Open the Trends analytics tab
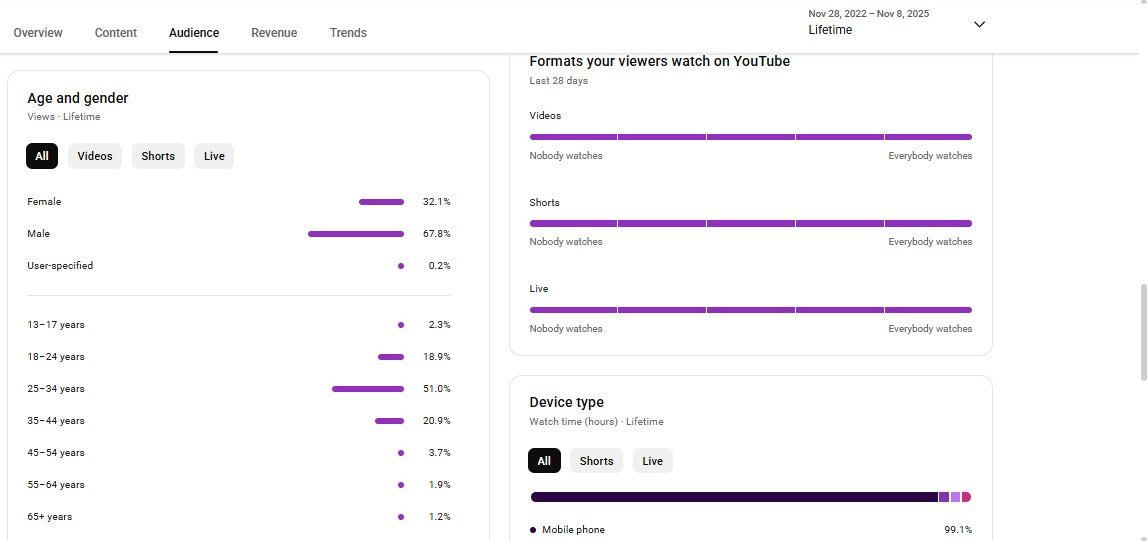Screen dimensions: 1148x541 coord(348,33)
